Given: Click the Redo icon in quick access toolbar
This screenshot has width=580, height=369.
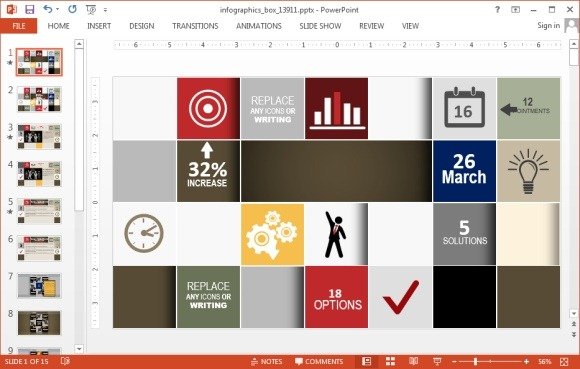Looking at the screenshot, I should (72, 9).
